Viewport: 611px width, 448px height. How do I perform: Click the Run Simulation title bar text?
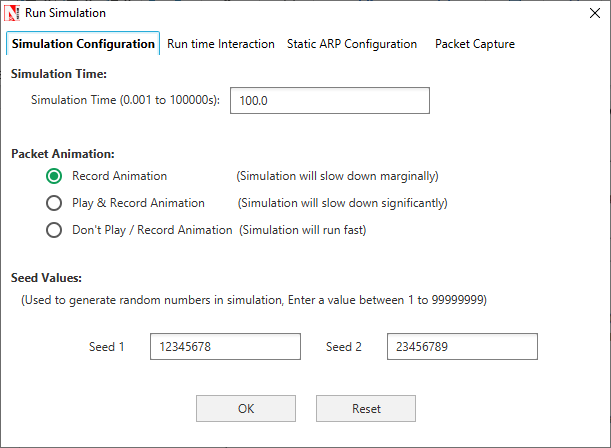point(65,13)
